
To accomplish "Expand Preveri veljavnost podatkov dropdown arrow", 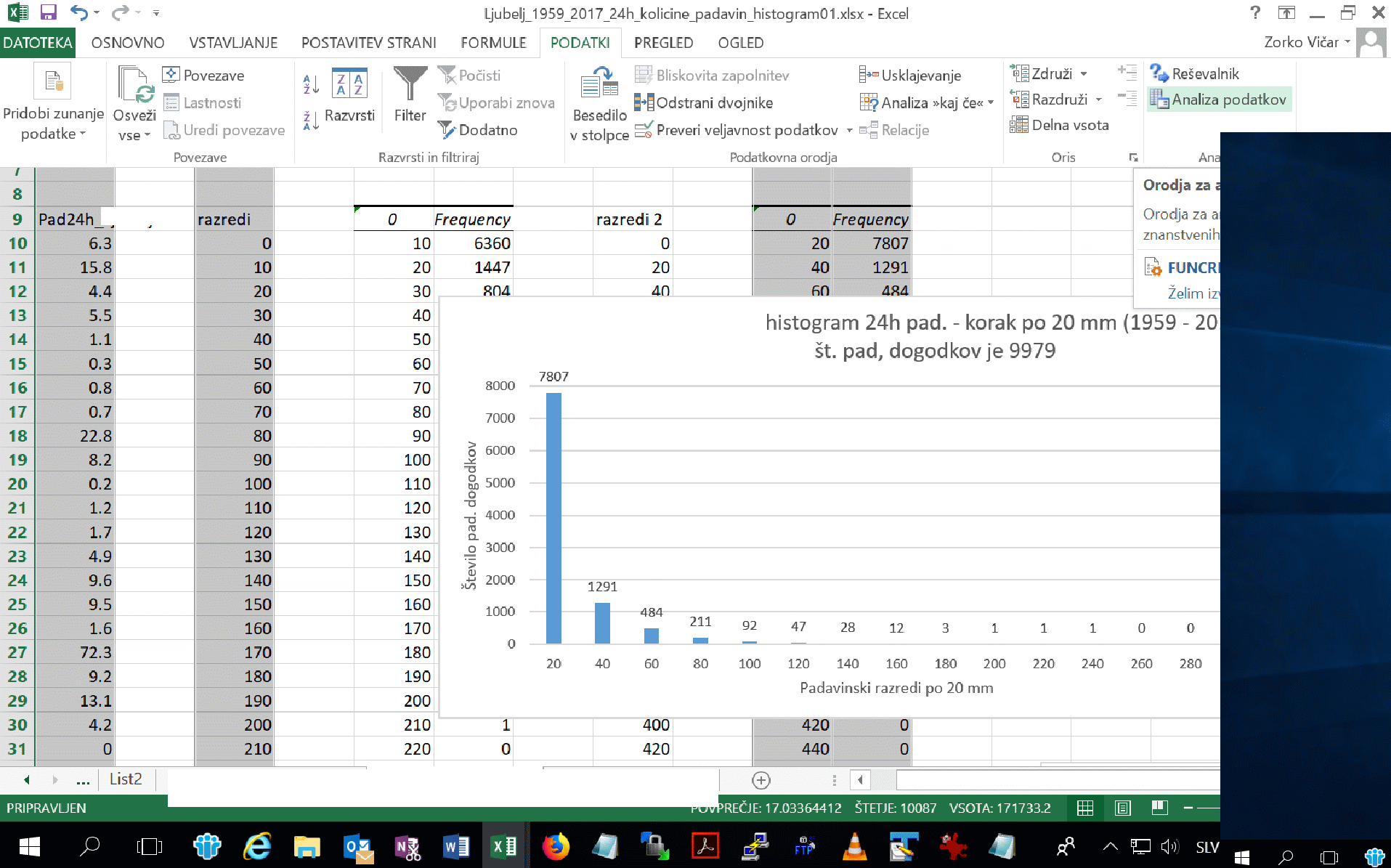I will [x=849, y=131].
